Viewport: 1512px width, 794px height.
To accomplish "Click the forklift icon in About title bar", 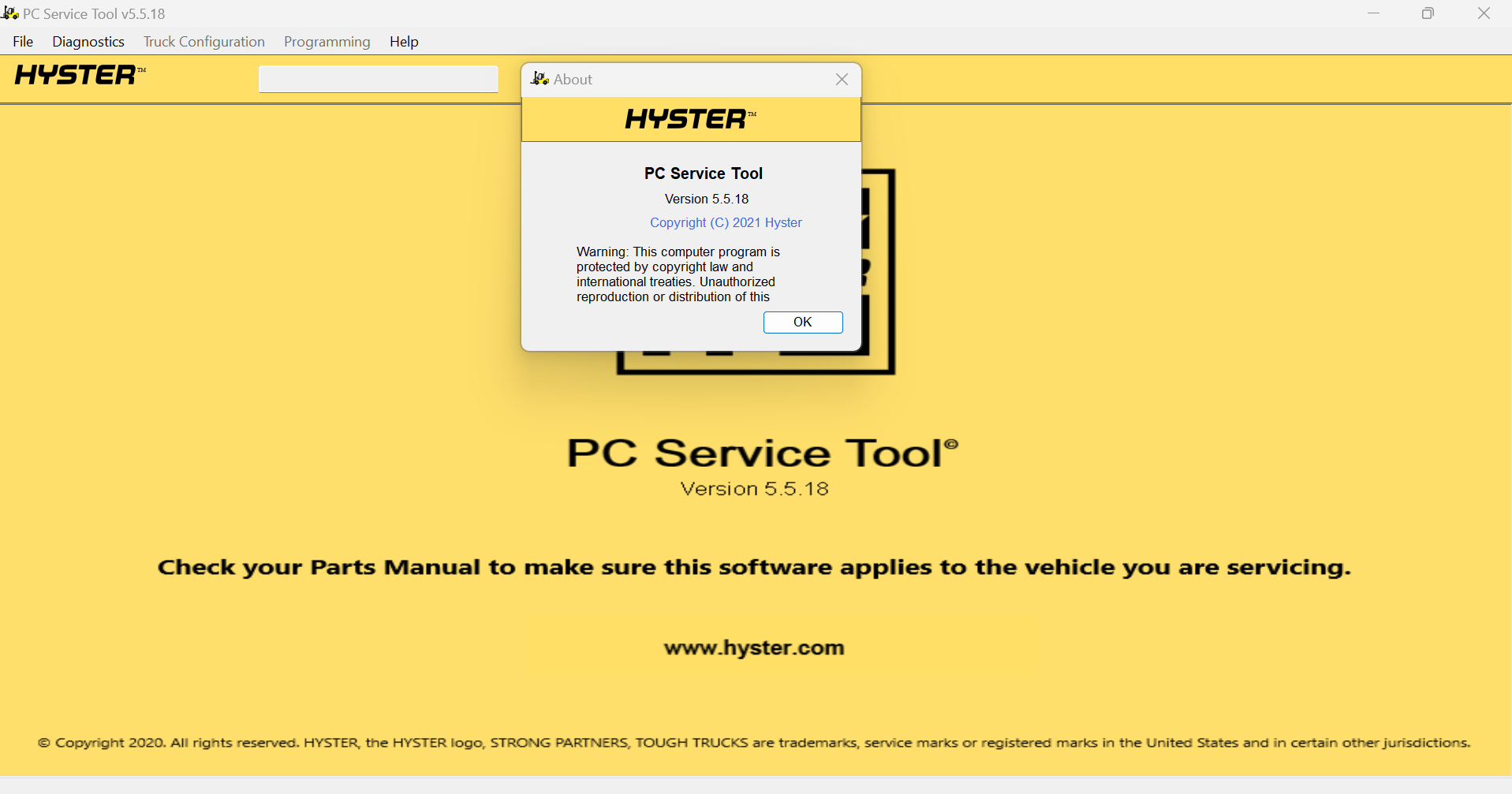I will point(539,79).
